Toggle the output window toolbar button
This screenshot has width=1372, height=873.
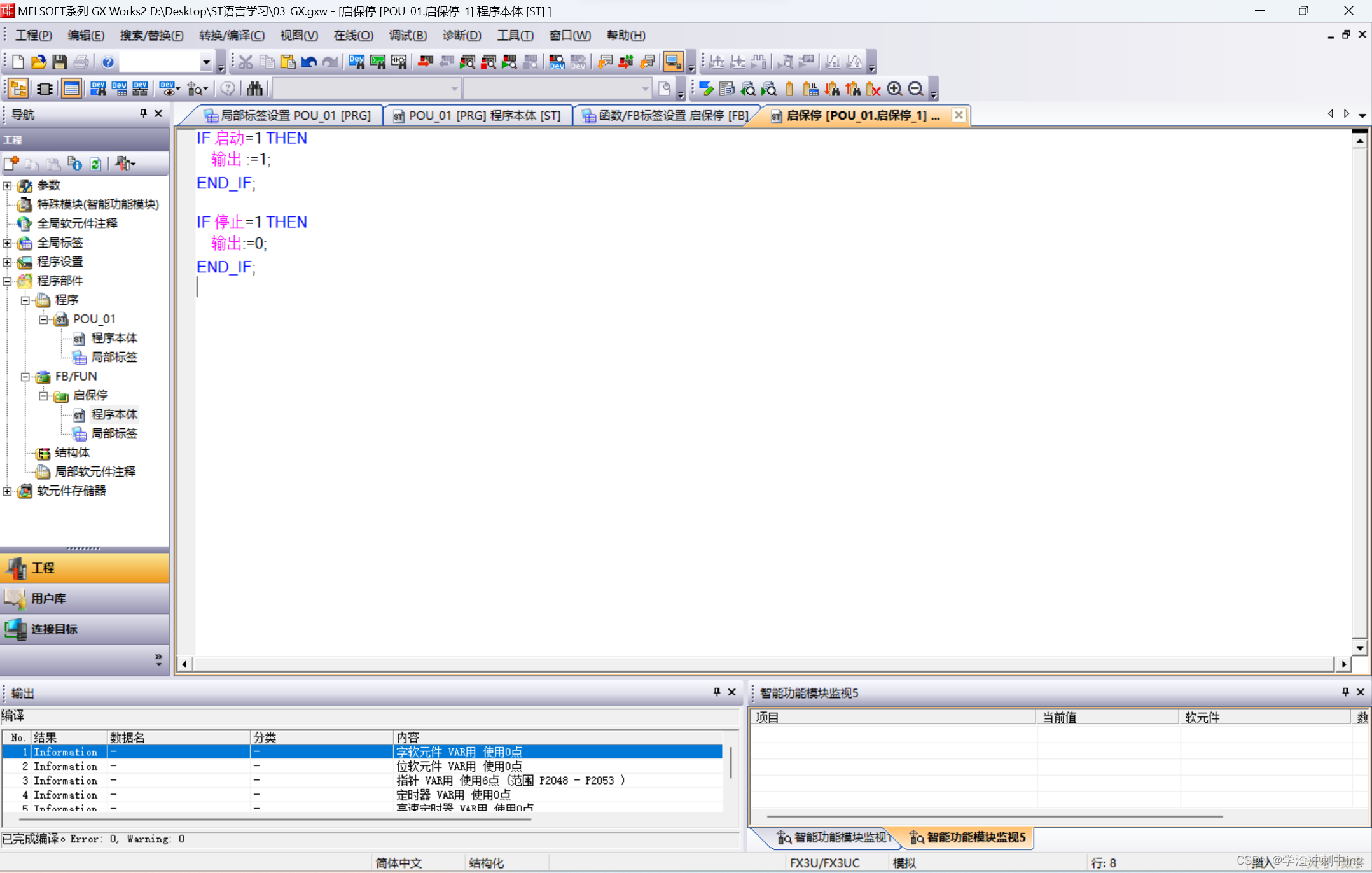coord(71,88)
